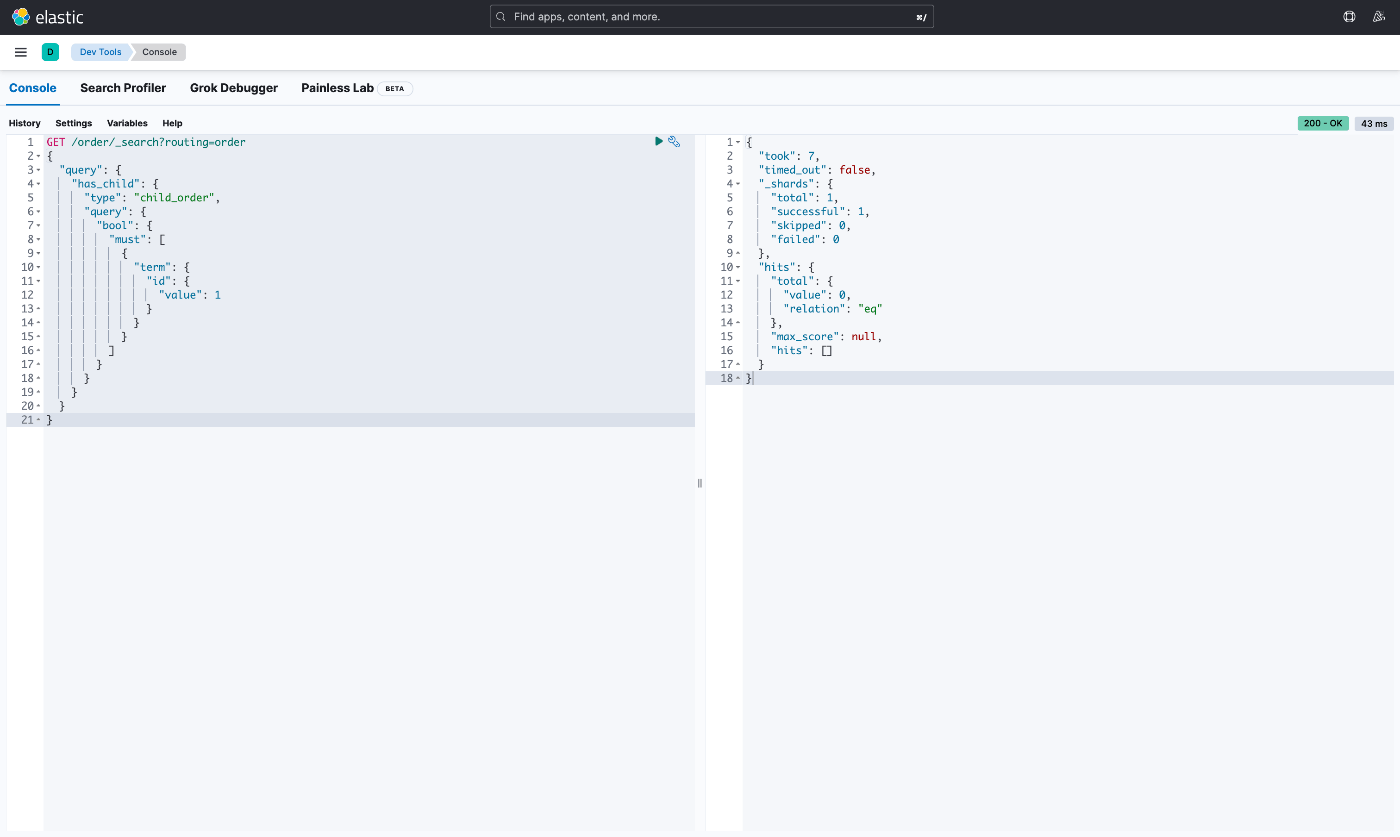1400x837 pixels.
Task: Switch to the Console tab
Action: (33, 88)
